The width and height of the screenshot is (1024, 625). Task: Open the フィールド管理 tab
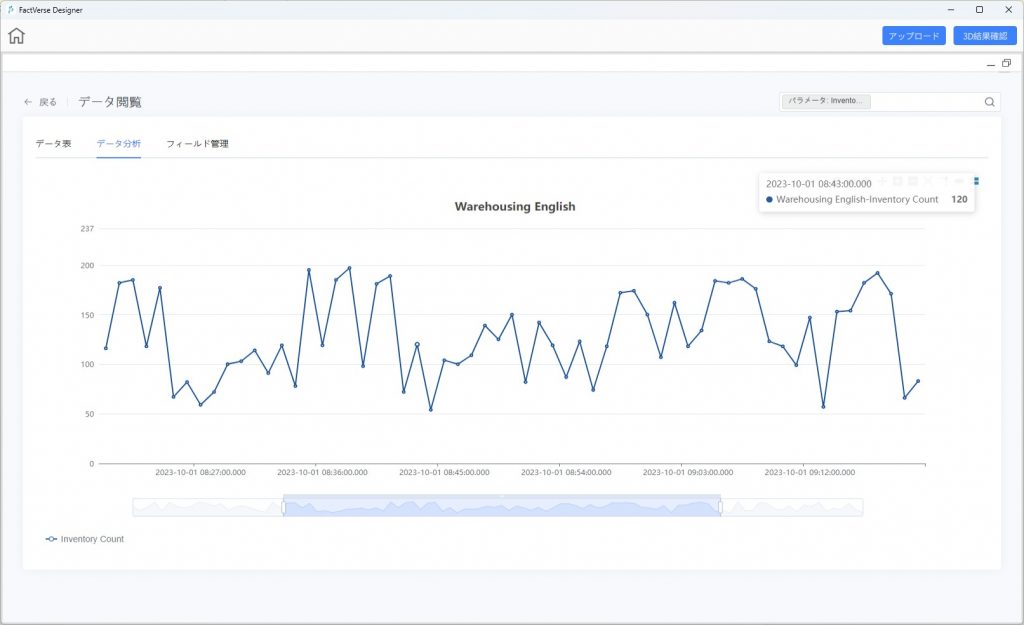click(x=197, y=144)
